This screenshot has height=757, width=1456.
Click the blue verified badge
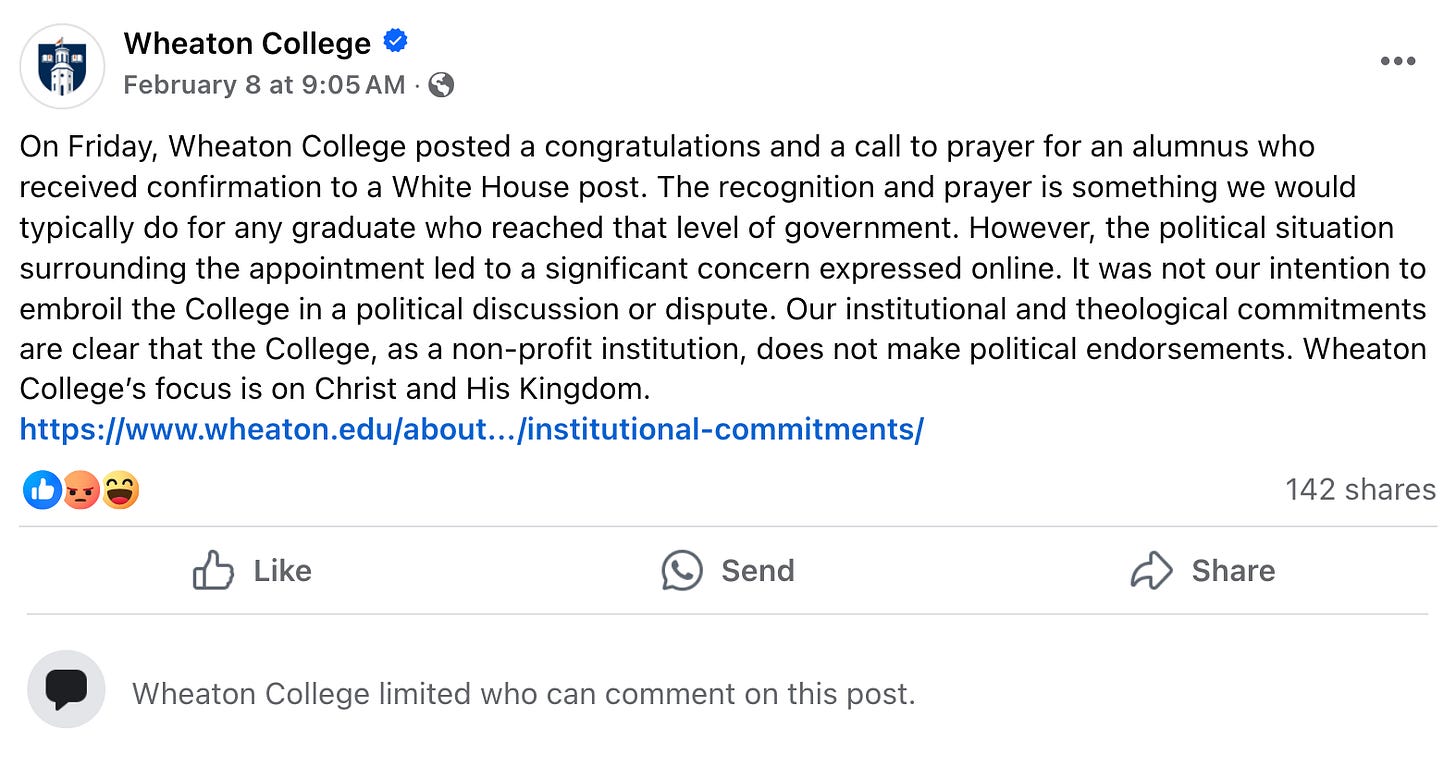(396, 42)
